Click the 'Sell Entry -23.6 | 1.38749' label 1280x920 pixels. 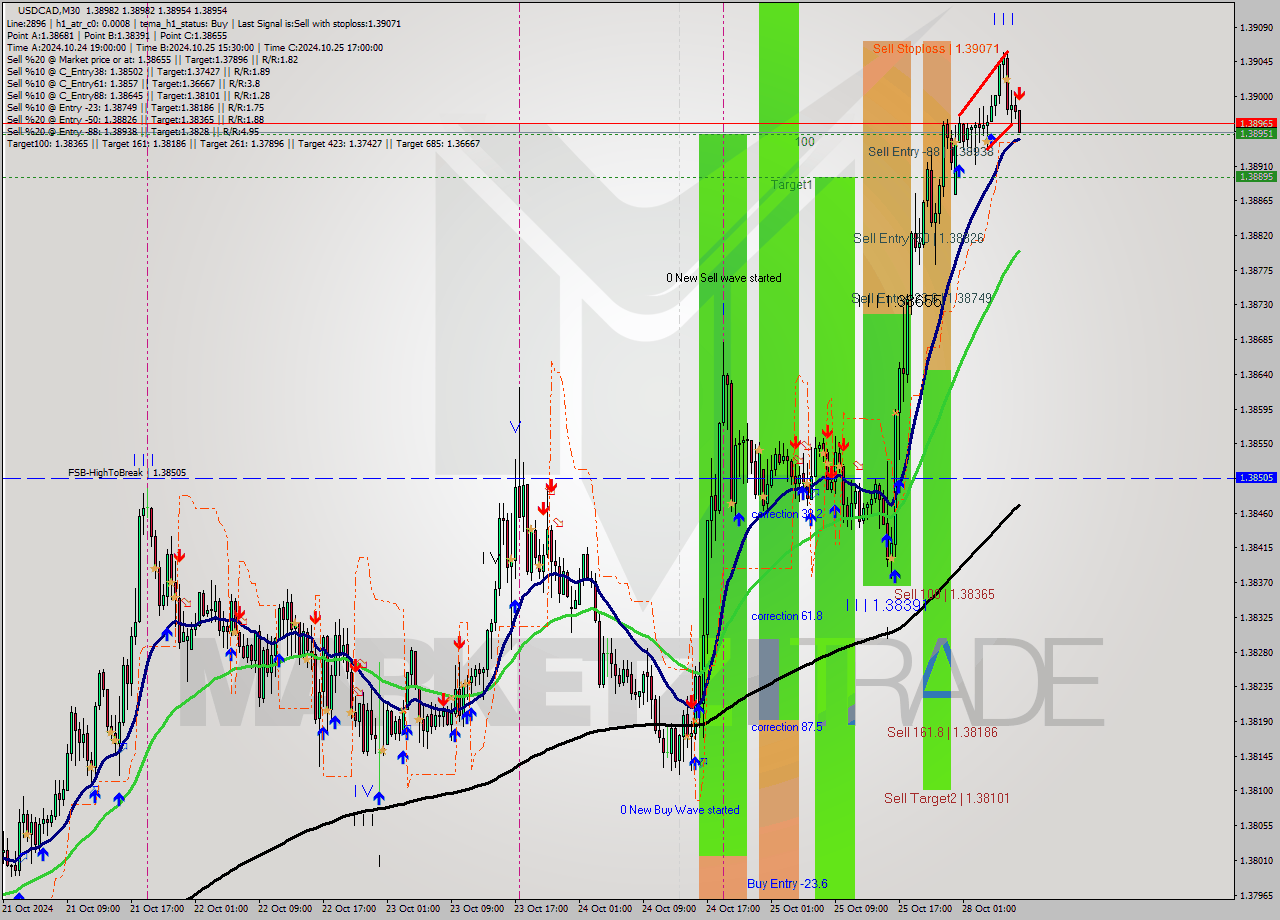pyautogui.click(x=921, y=298)
